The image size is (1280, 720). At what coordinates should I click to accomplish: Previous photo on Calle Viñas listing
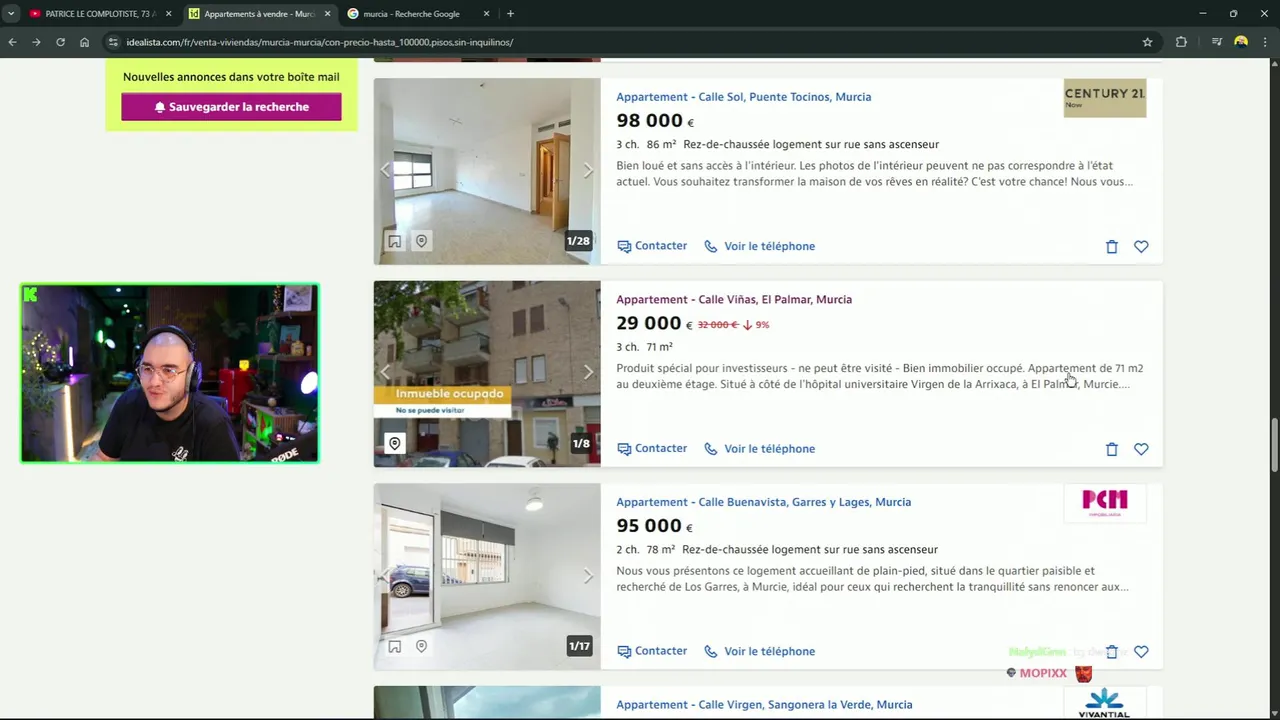[x=385, y=373]
